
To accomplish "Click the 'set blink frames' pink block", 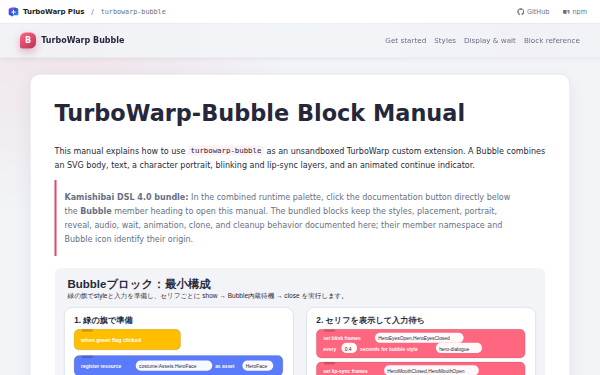I will point(421,343).
